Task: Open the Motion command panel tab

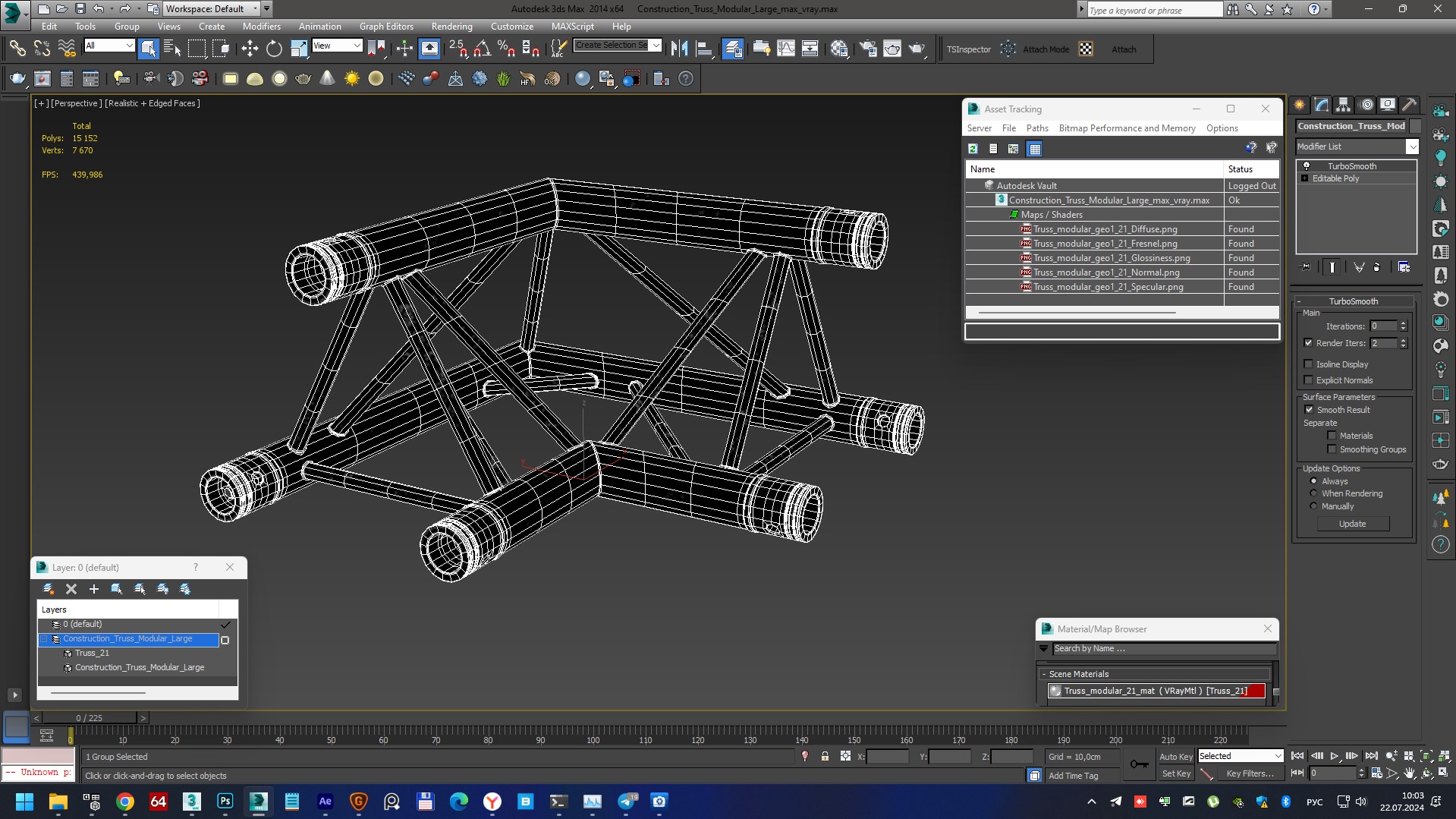Action: pos(1366,105)
